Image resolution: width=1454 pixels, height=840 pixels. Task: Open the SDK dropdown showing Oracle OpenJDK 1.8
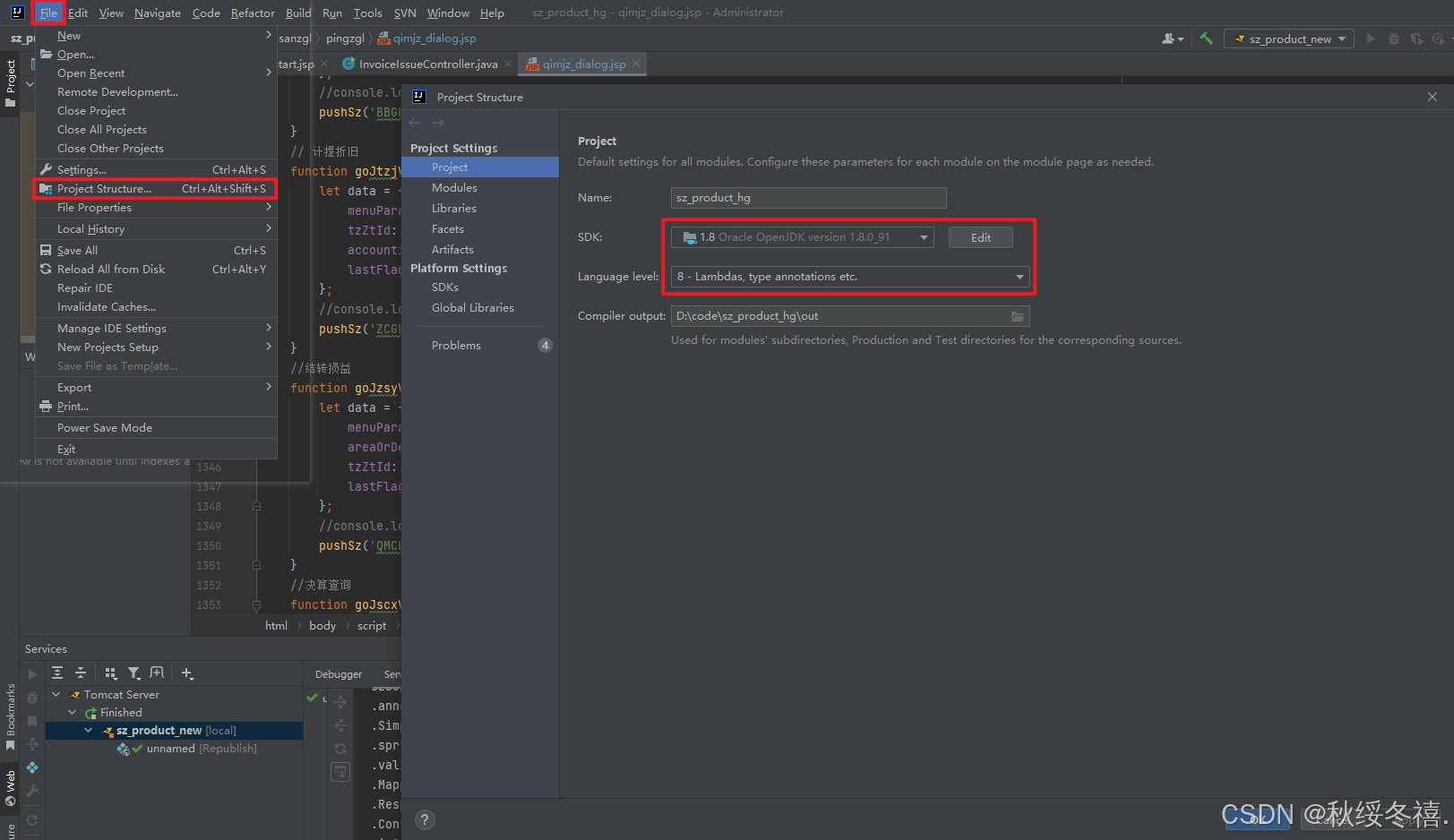click(924, 236)
